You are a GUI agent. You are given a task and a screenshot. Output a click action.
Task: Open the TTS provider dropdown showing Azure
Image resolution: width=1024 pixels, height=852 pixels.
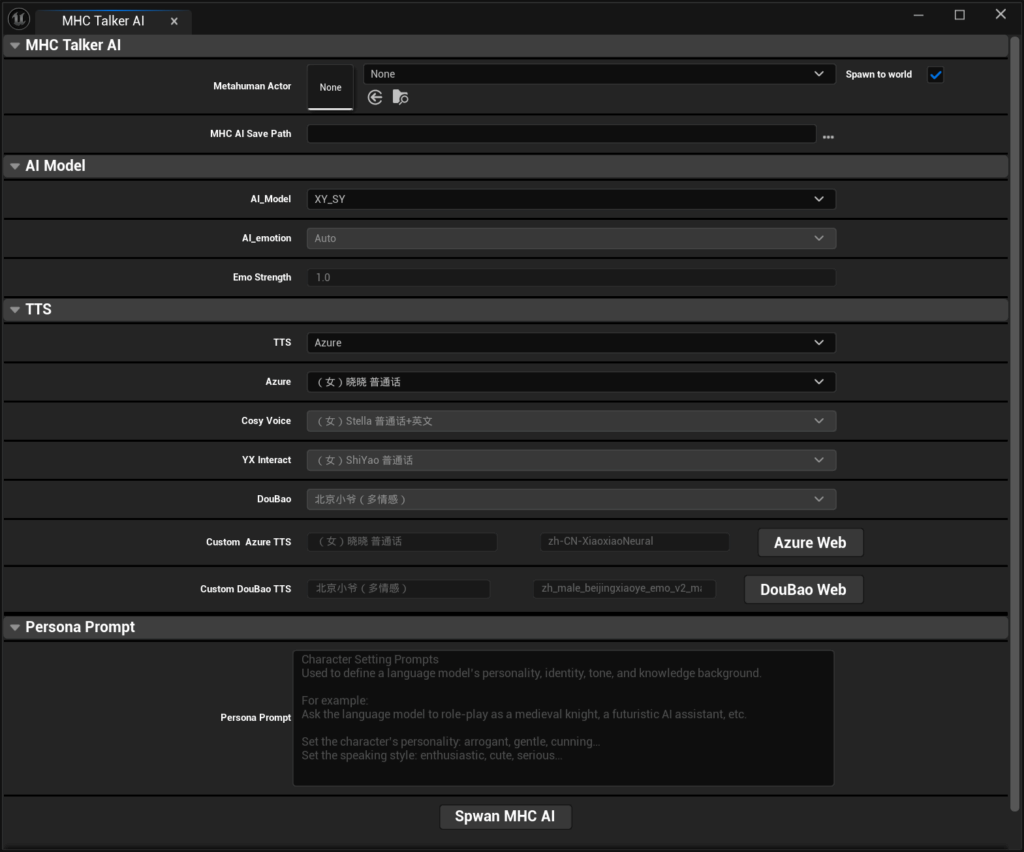[570, 342]
